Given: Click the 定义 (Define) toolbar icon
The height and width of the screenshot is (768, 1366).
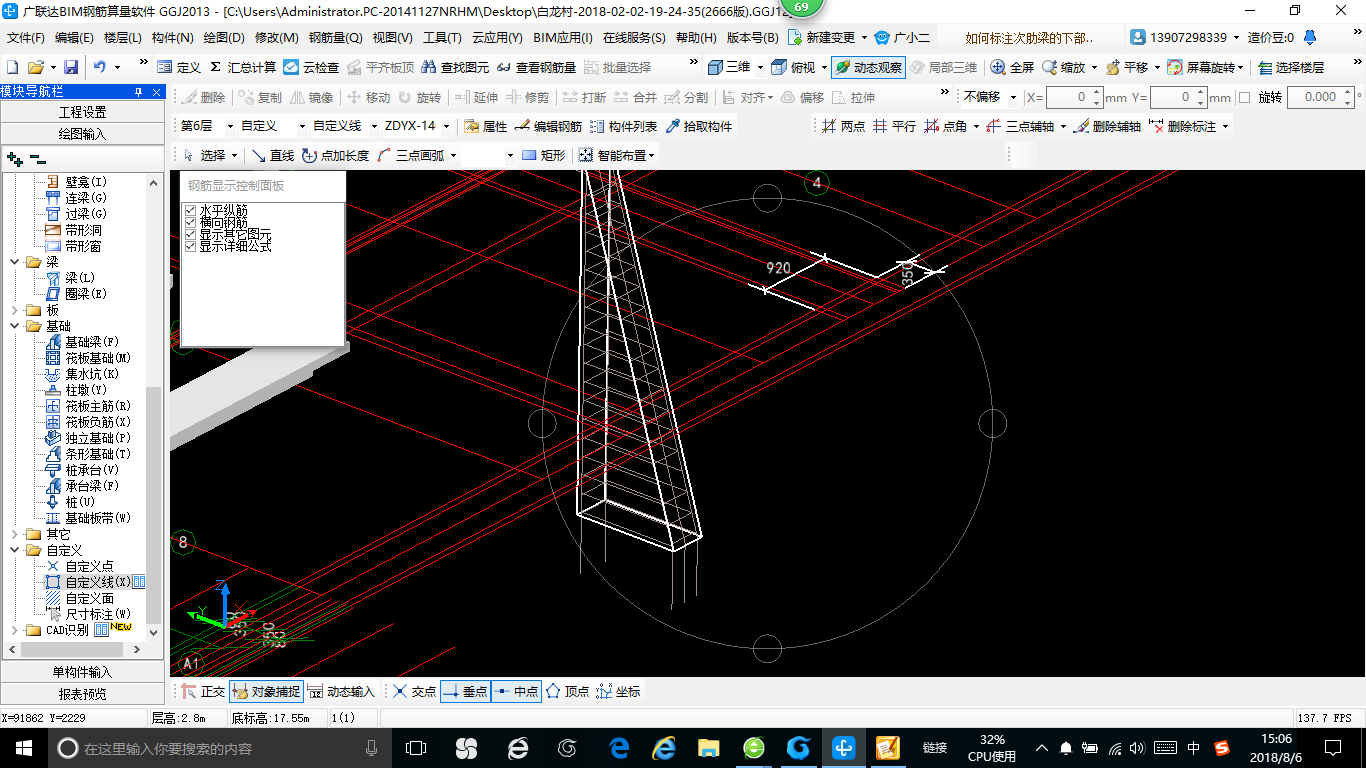Looking at the screenshot, I should pos(179,67).
